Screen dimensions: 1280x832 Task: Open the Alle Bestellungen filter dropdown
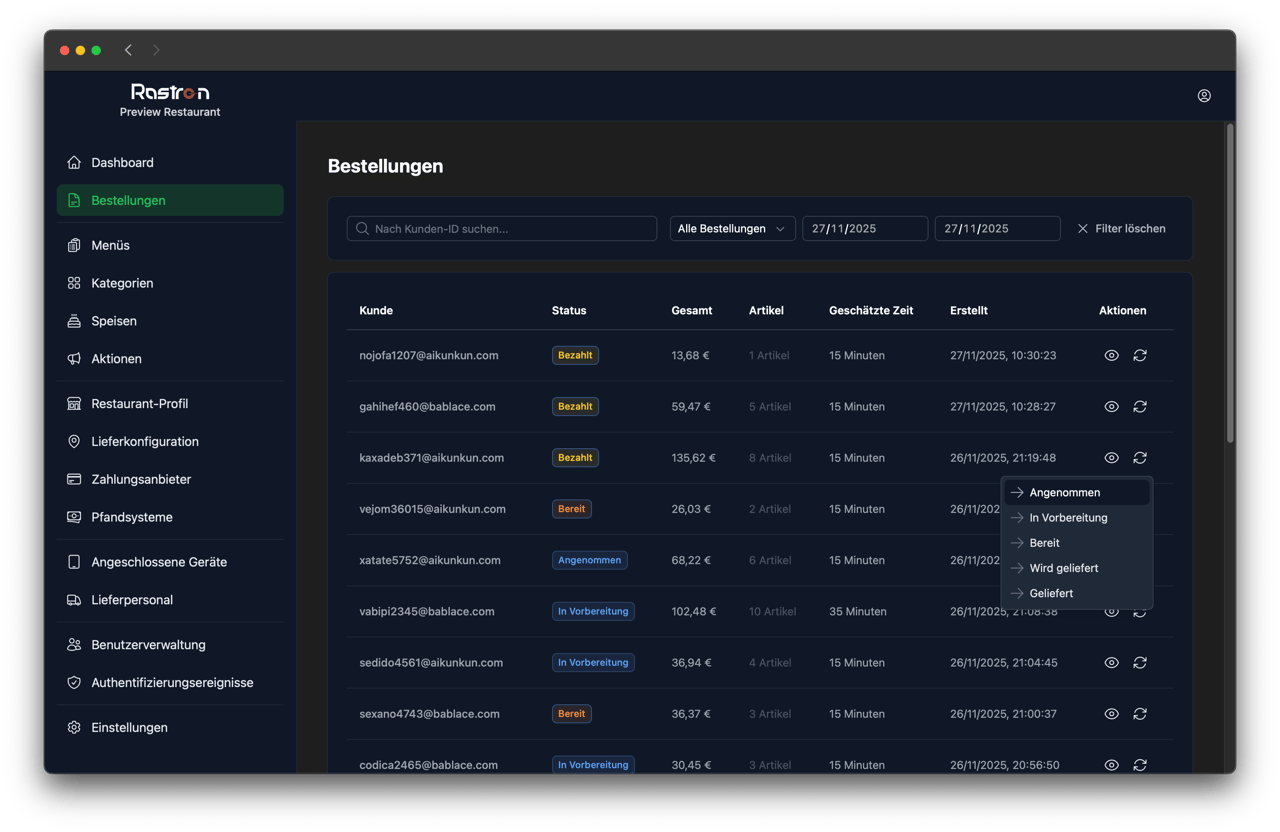[x=732, y=228]
